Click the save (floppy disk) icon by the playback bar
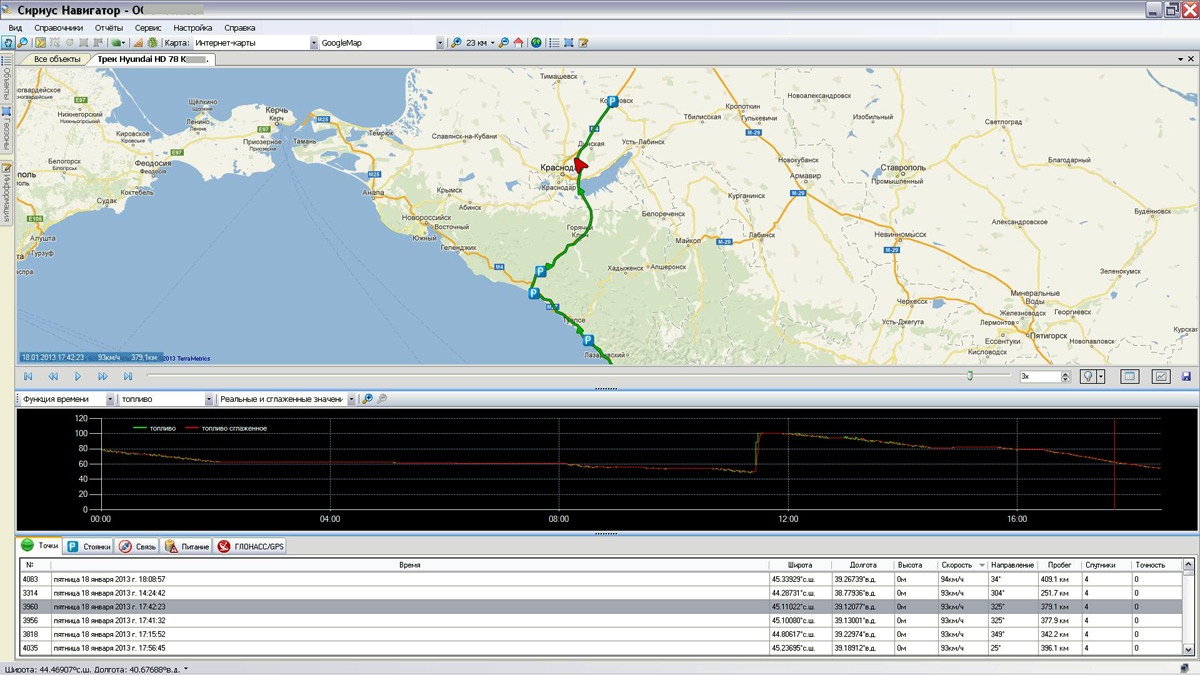Viewport: 1200px width, 675px height. [1186, 377]
